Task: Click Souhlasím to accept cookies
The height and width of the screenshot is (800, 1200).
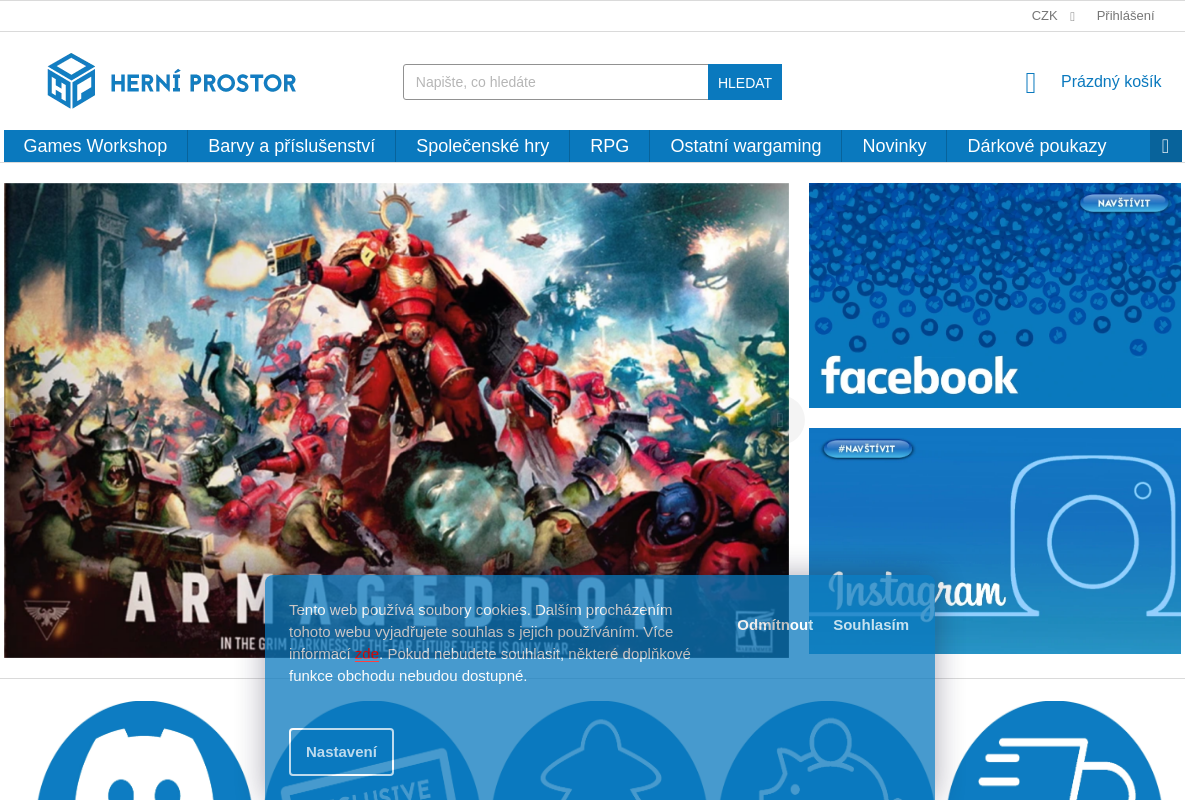Action: (871, 625)
